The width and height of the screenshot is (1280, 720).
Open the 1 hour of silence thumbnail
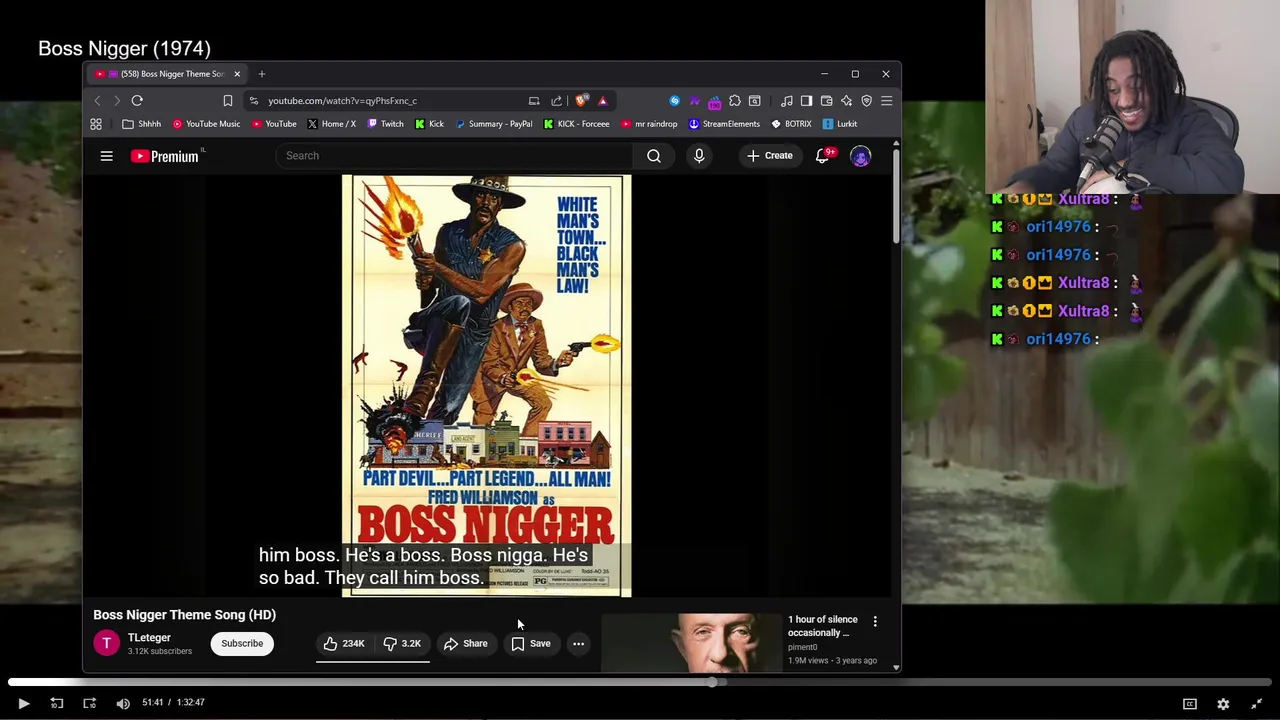[692, 642]
